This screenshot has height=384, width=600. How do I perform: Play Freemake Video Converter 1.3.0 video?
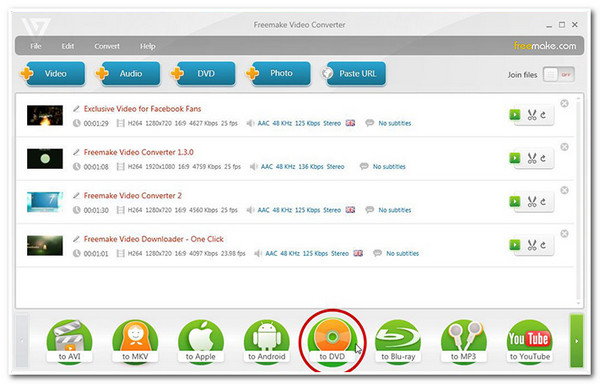click(x=515, y=158)
